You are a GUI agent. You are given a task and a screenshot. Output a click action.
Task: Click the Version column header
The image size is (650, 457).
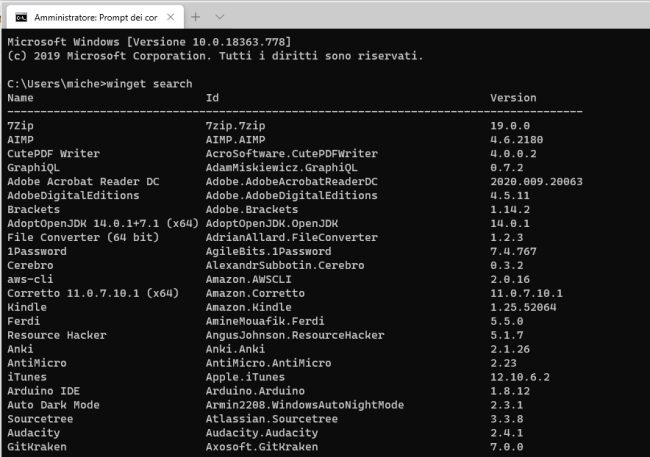tap(513, 98)
